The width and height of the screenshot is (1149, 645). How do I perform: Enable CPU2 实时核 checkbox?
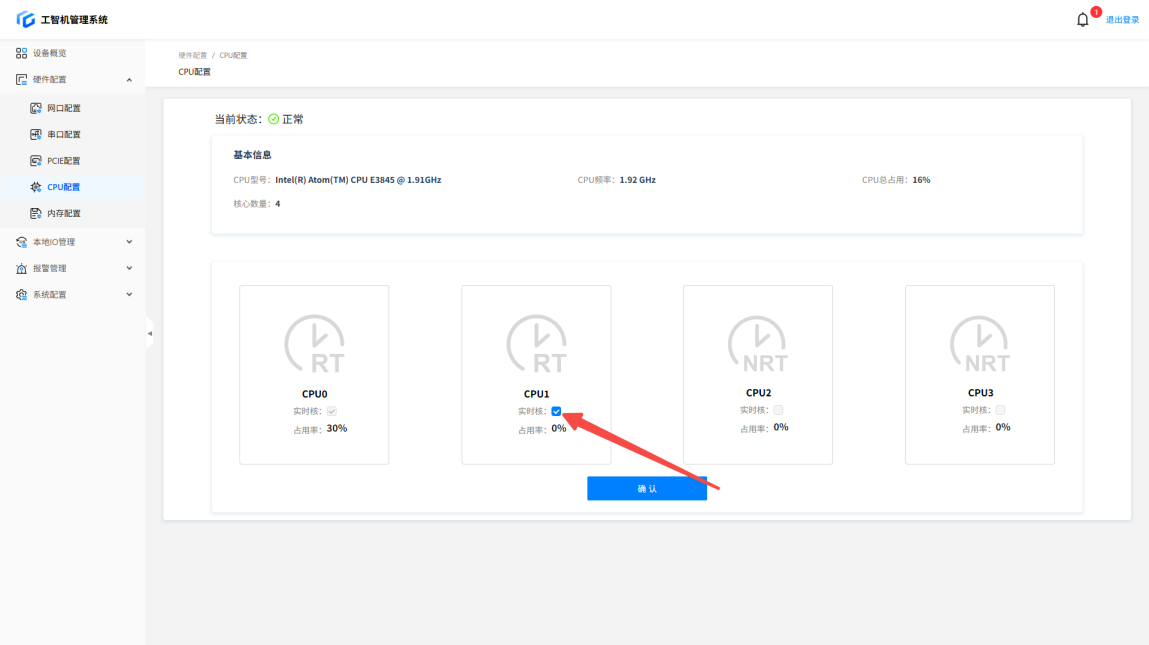(x=778, y=410)
